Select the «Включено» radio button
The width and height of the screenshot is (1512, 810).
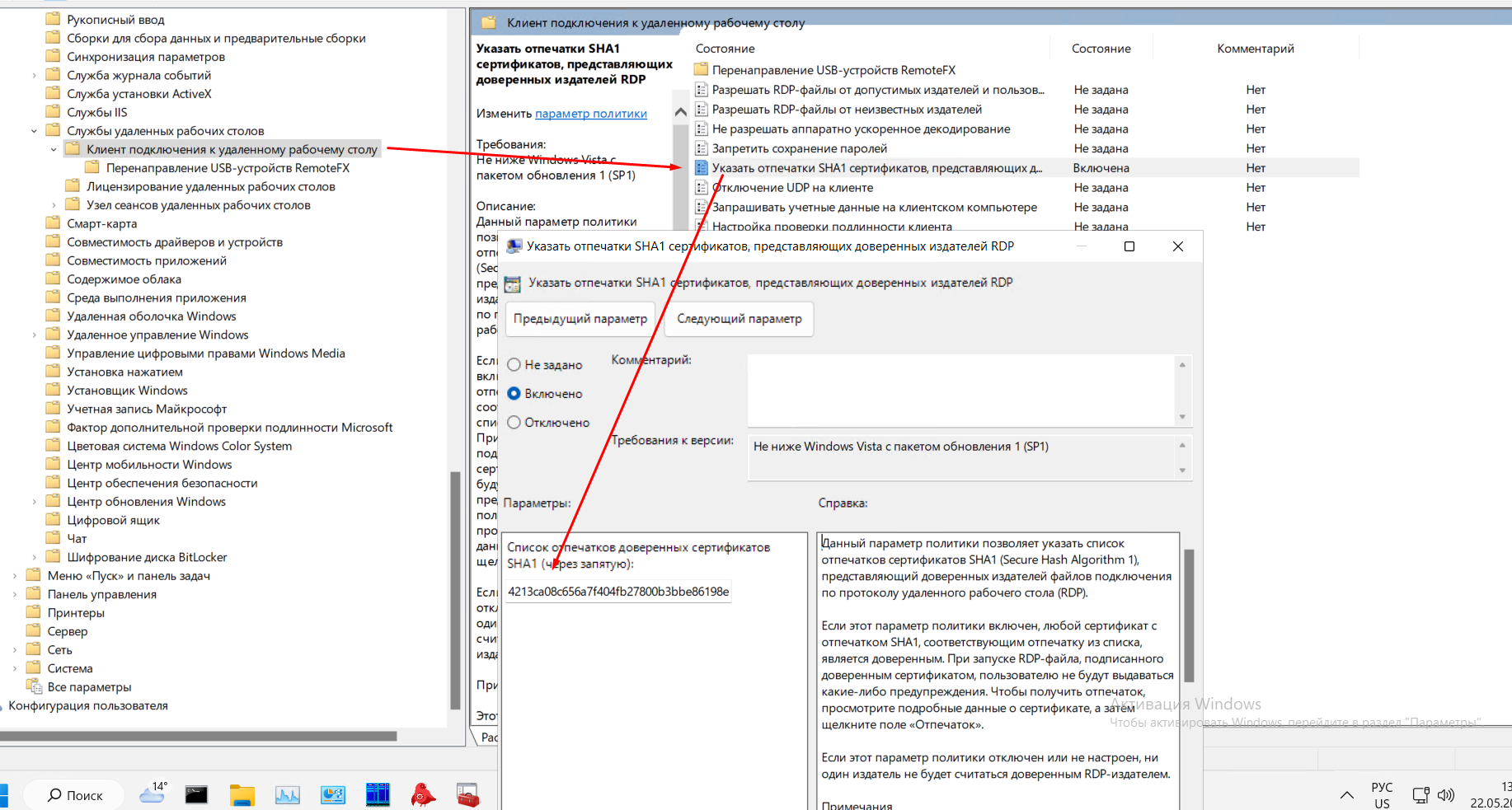pos(514,393)
